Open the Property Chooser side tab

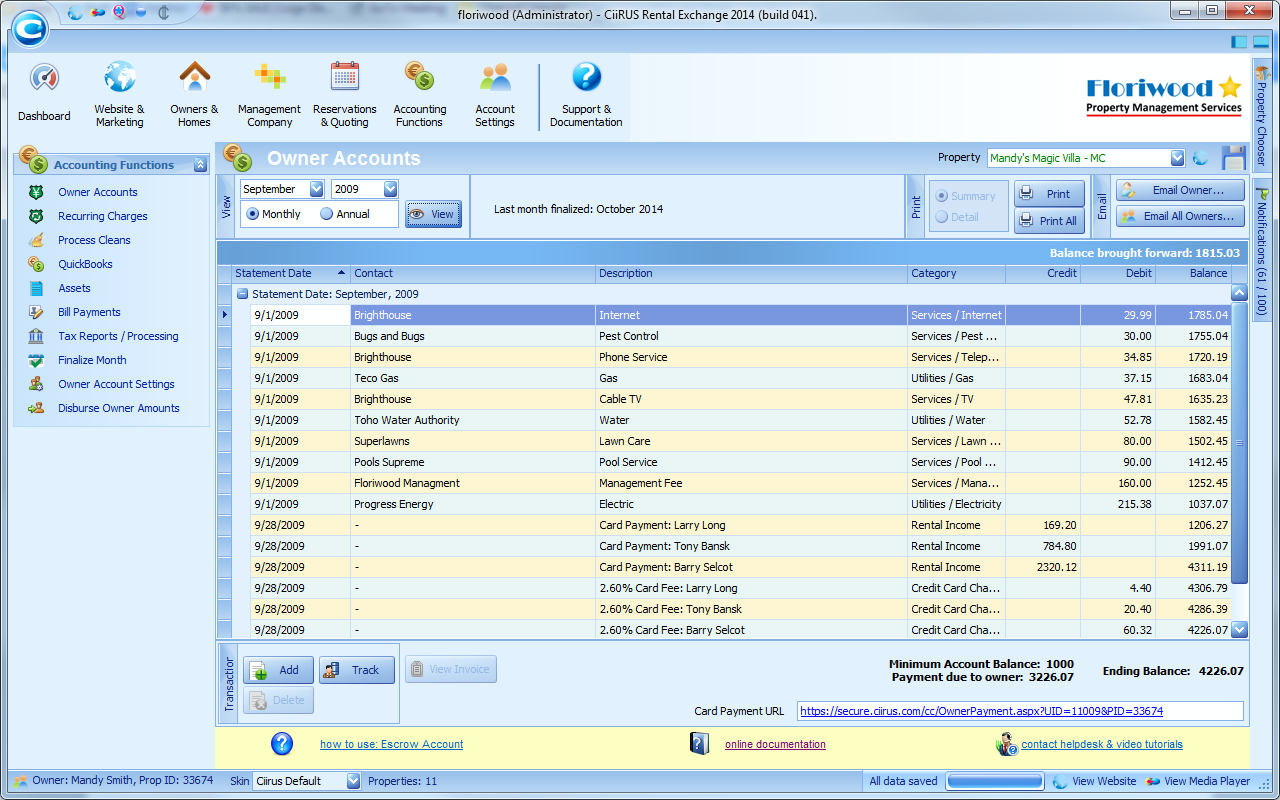1261,117
